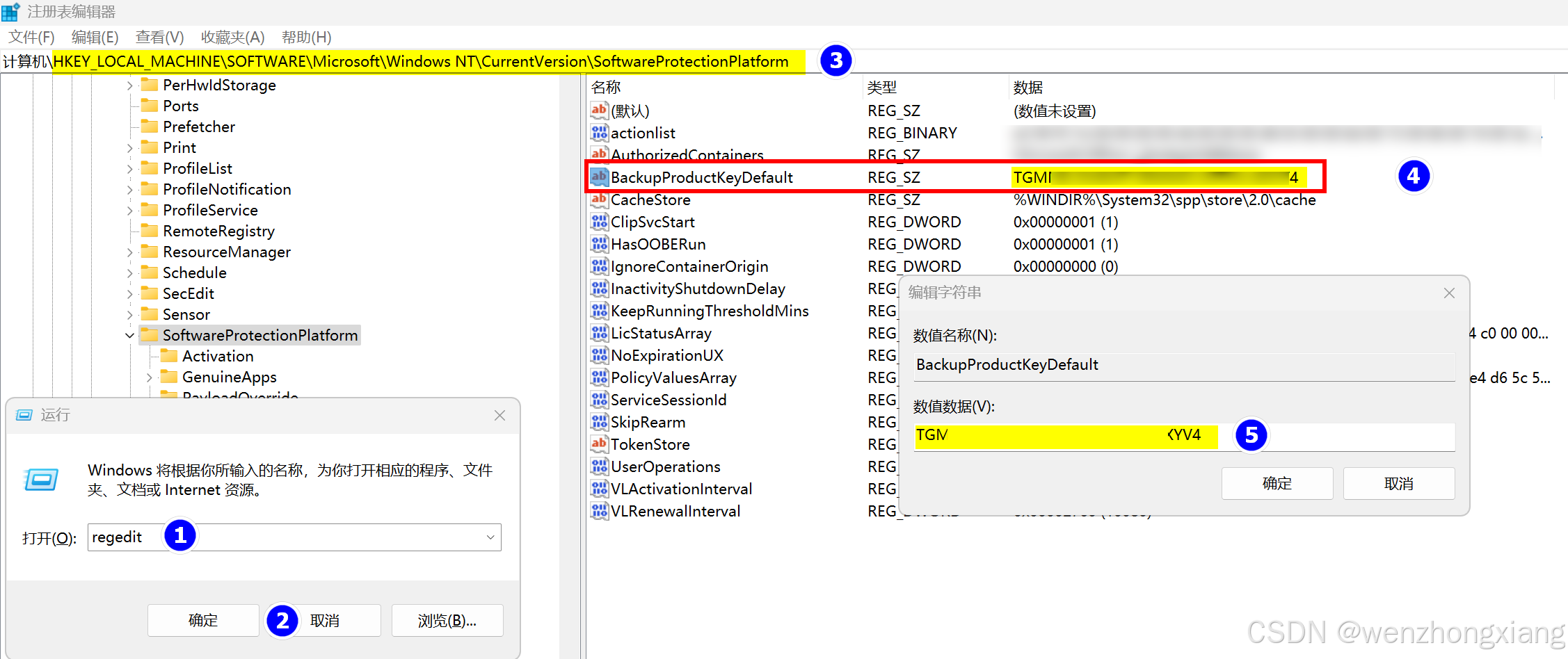Expand the ProfileNotification tree node
1568x659 pixels.
click(x=129, y=190)
